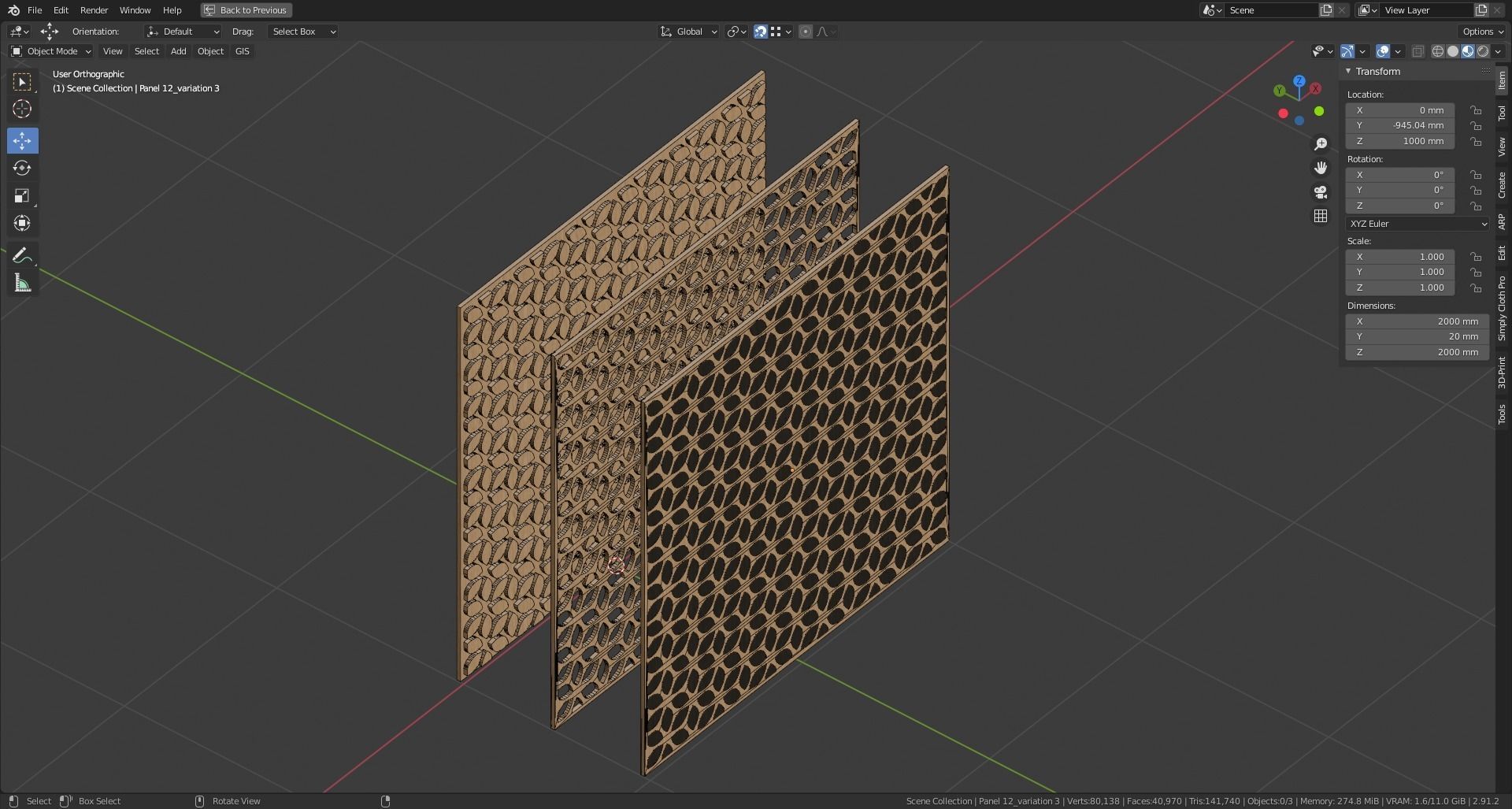Click Back to Previous button

coord(246,10)
